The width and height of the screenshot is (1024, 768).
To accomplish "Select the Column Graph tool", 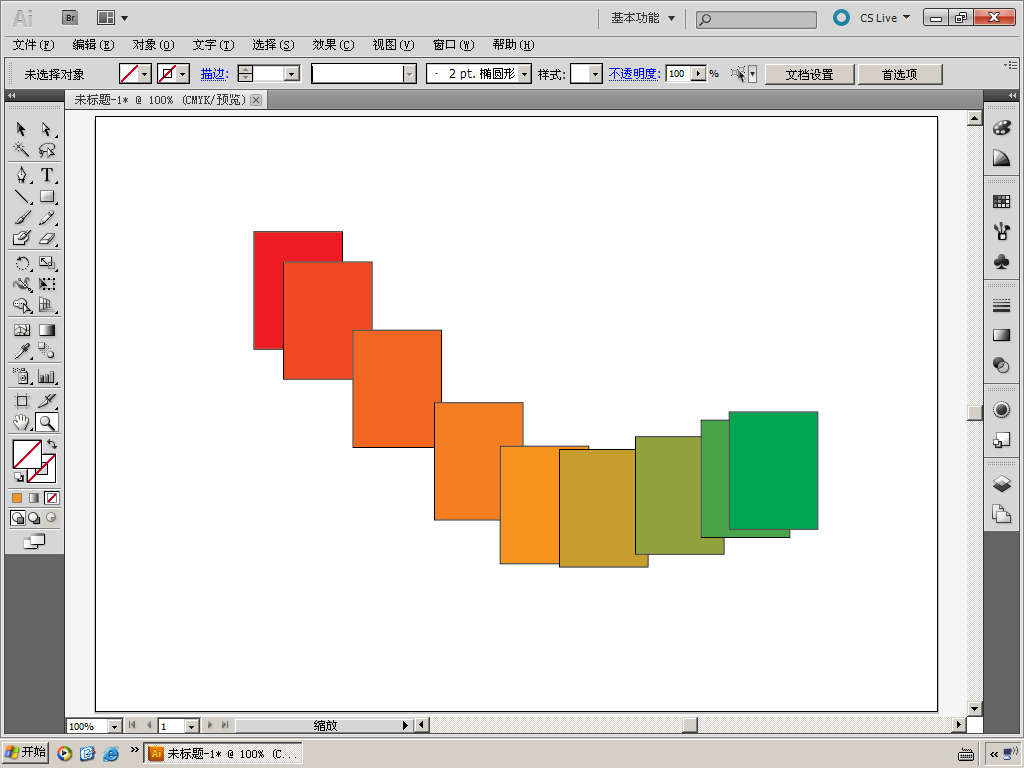I will 46,376.
